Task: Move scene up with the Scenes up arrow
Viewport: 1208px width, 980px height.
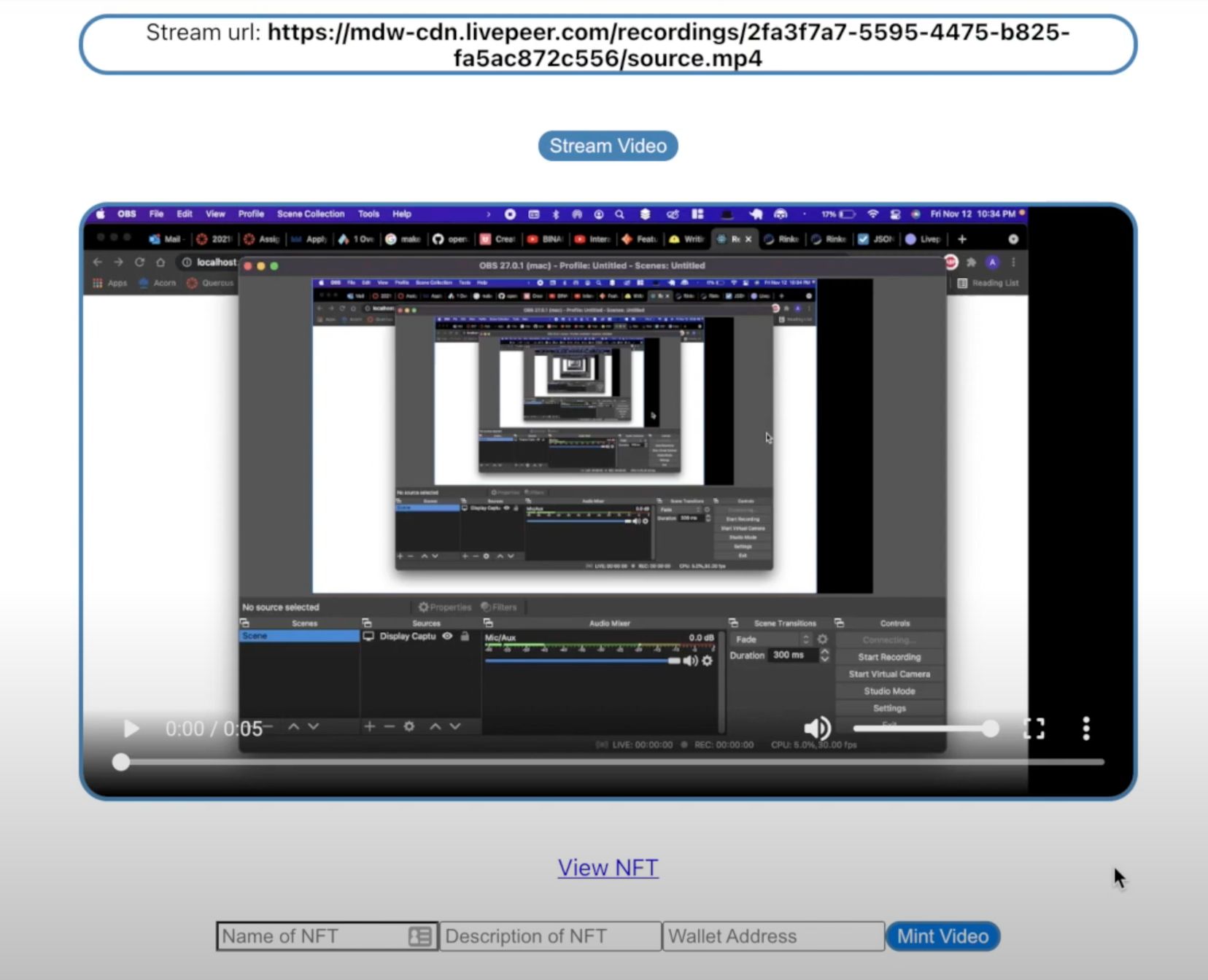Action: coord(293,726)
